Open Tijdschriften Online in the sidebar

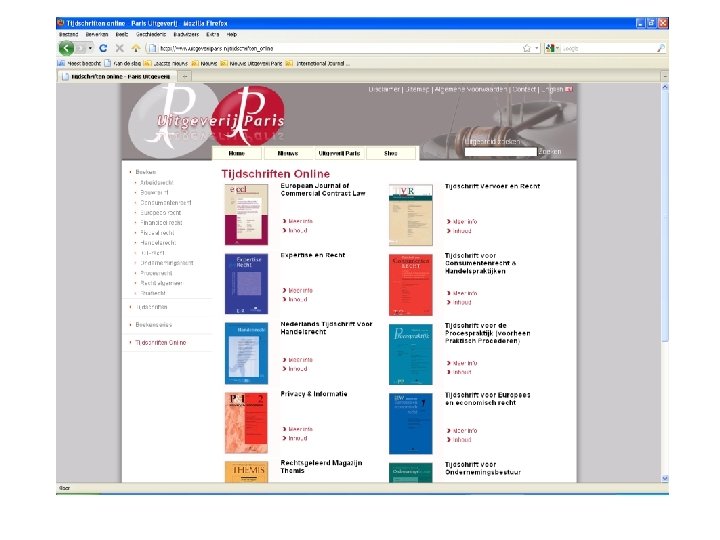pyautogui.click(x=161, y=343)
